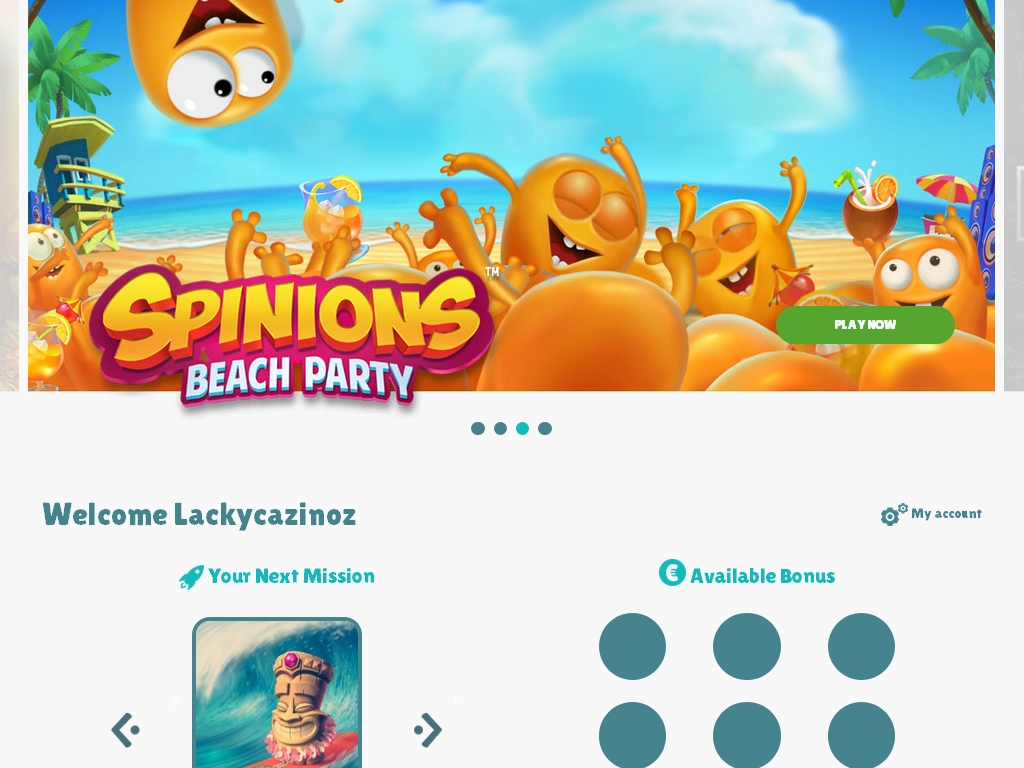Image resolution: width=1024 pixels, height=768 pixels.
Task: Click the My account gear icon
Action: pyautogui.click(x=893, y=514)
